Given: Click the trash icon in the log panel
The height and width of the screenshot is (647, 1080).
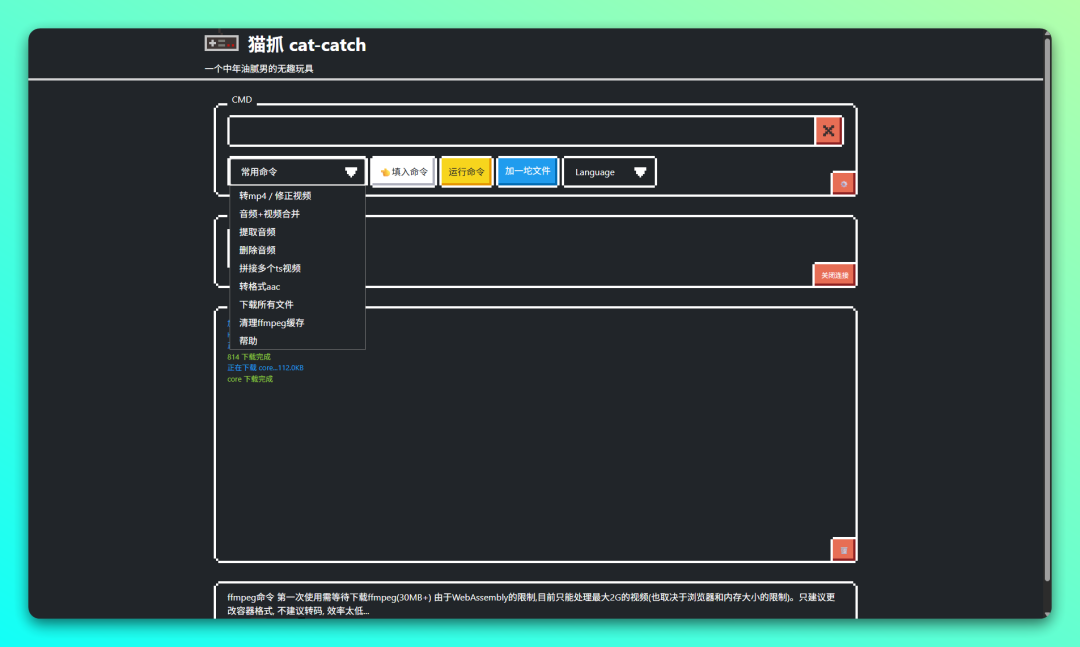Looking at the screenshot, I should 844,550.
